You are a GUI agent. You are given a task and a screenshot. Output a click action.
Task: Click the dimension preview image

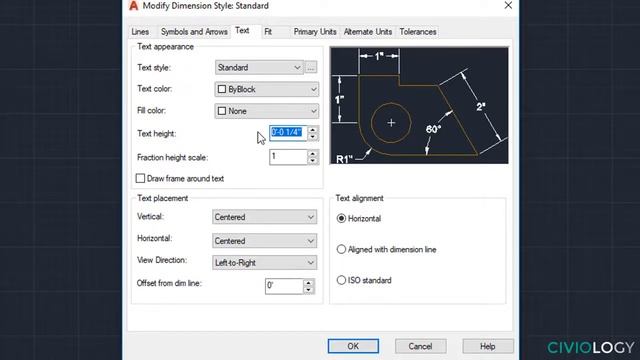(419, 105)
